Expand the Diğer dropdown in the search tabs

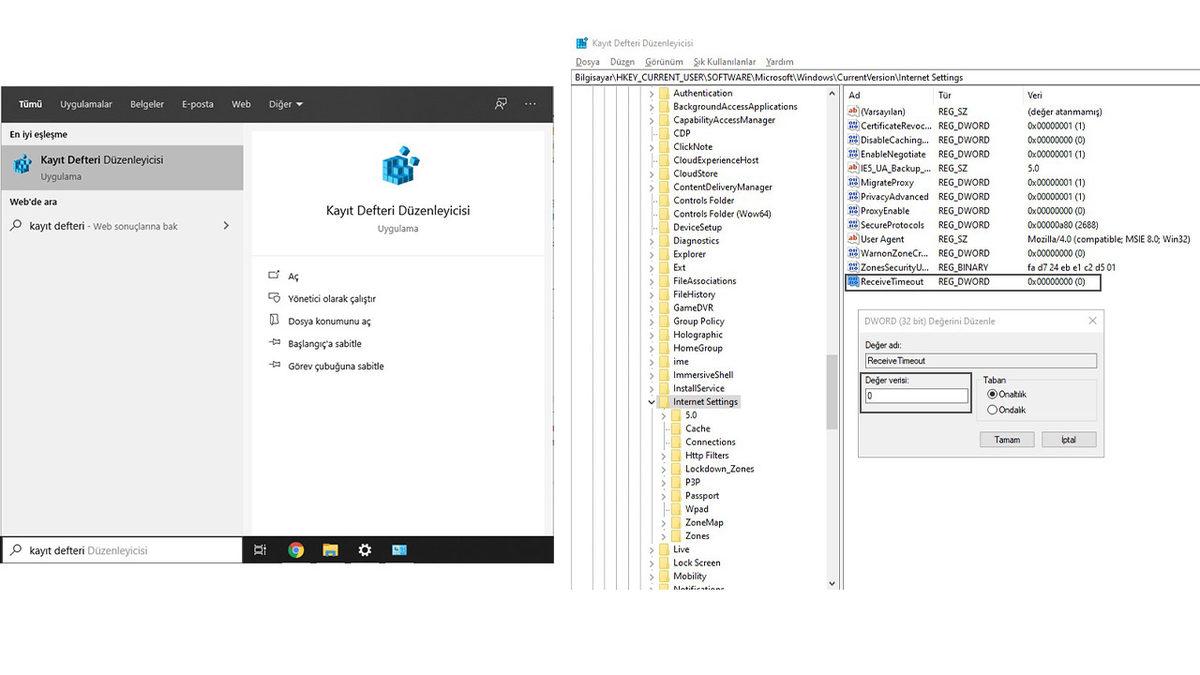coord(285,104)
